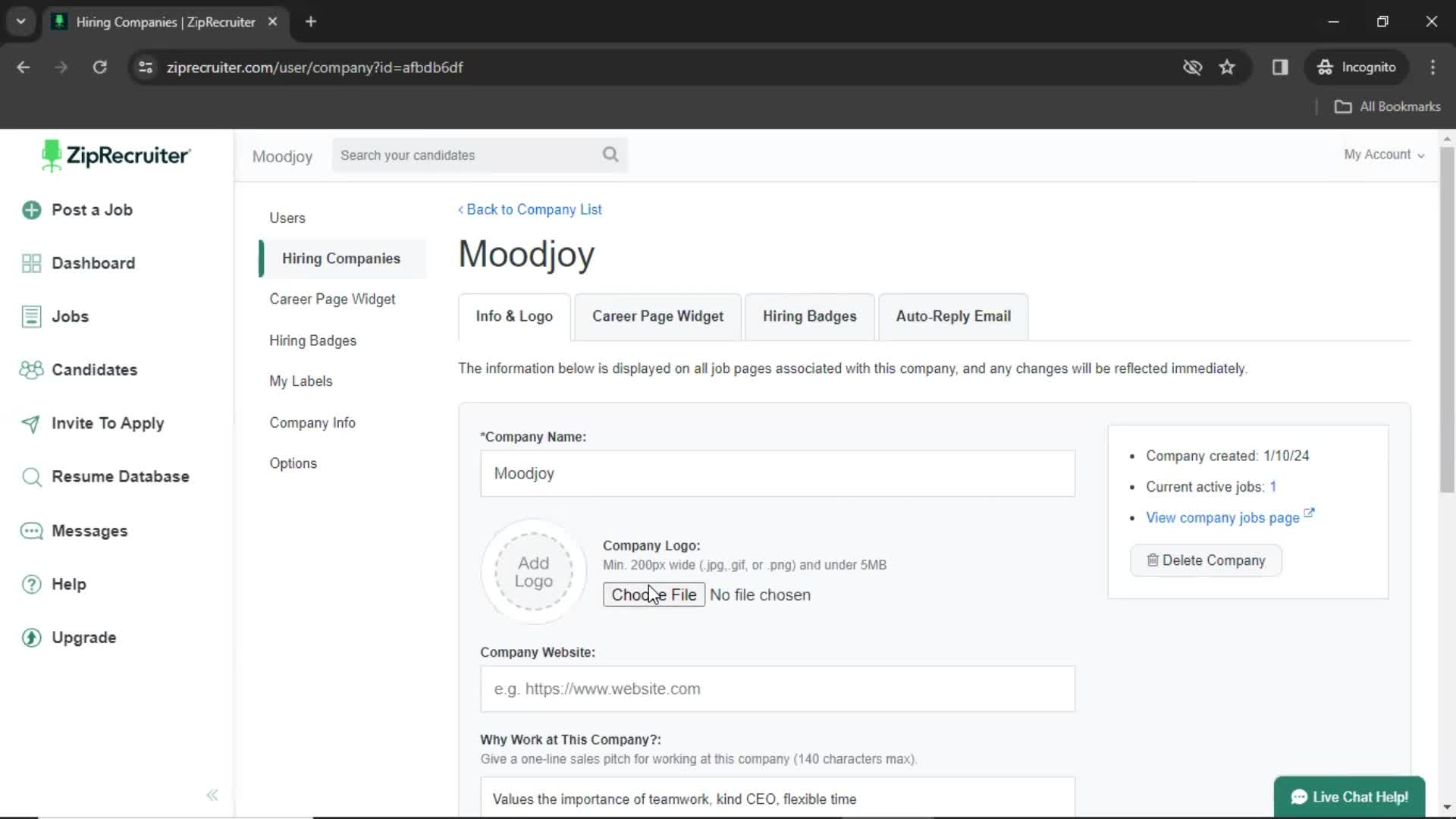The width and height of the screenshot is (1456, 819).
Task: Select the Career Page Widget menu item
Action: click(x=332, y=298)
